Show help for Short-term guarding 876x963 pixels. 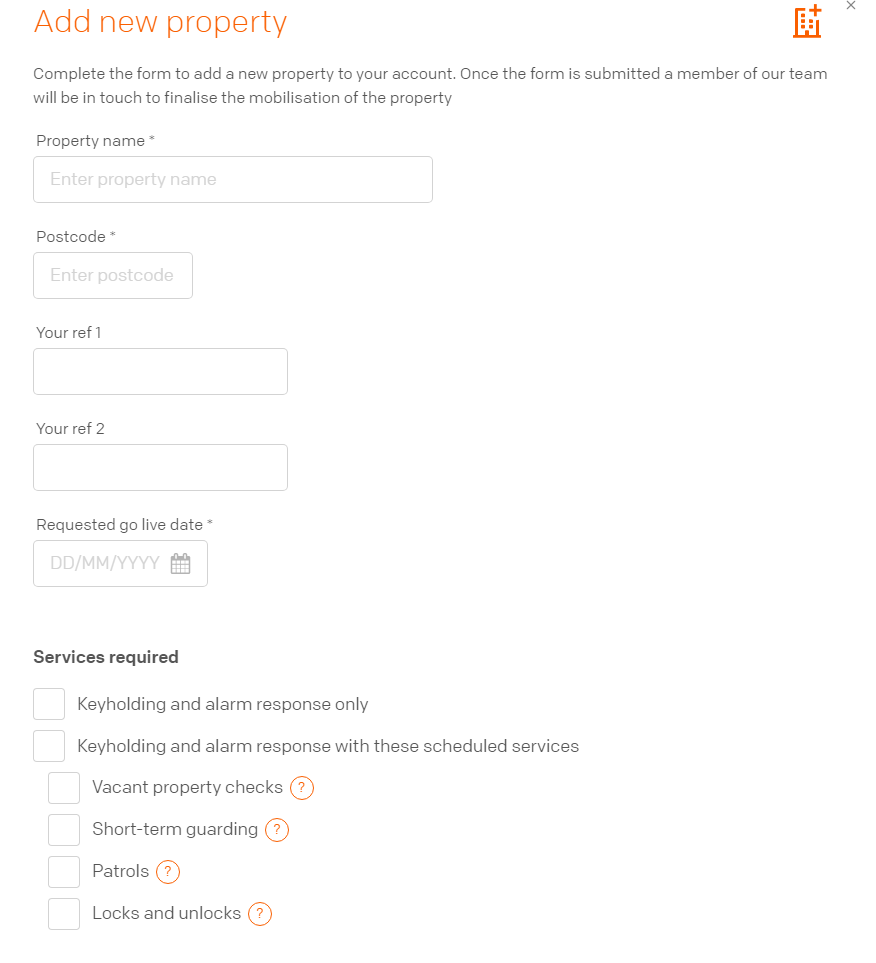(277, 830)
